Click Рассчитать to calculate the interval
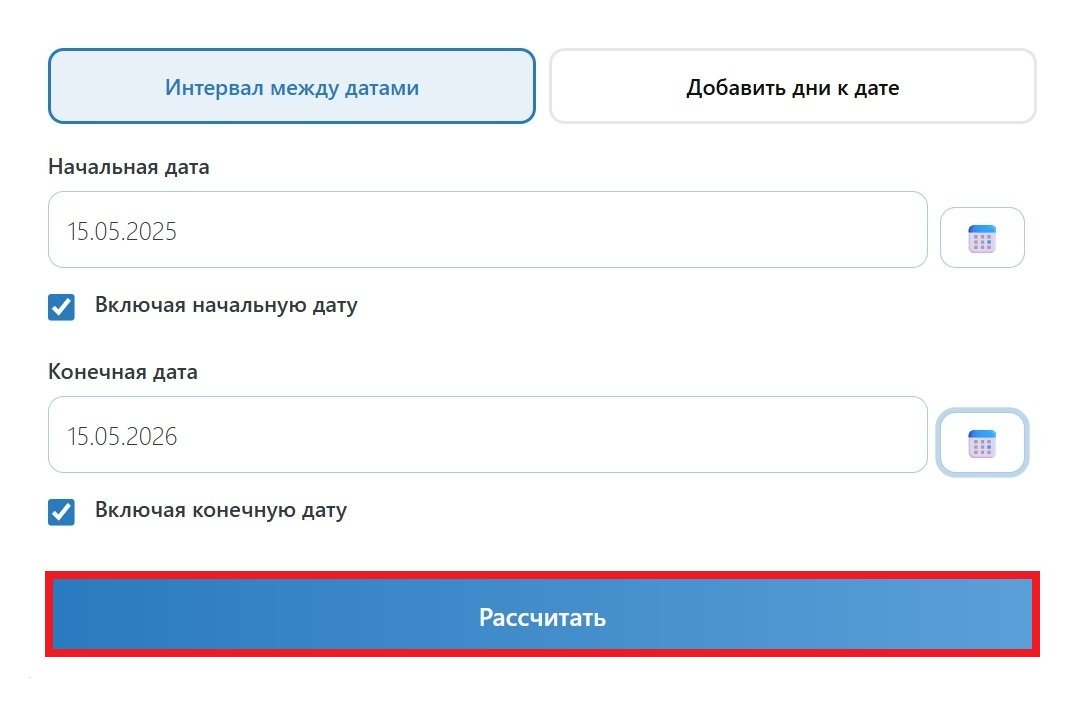Image resolution: width=1089 pixels, height=714 pixels. [542, 617]
